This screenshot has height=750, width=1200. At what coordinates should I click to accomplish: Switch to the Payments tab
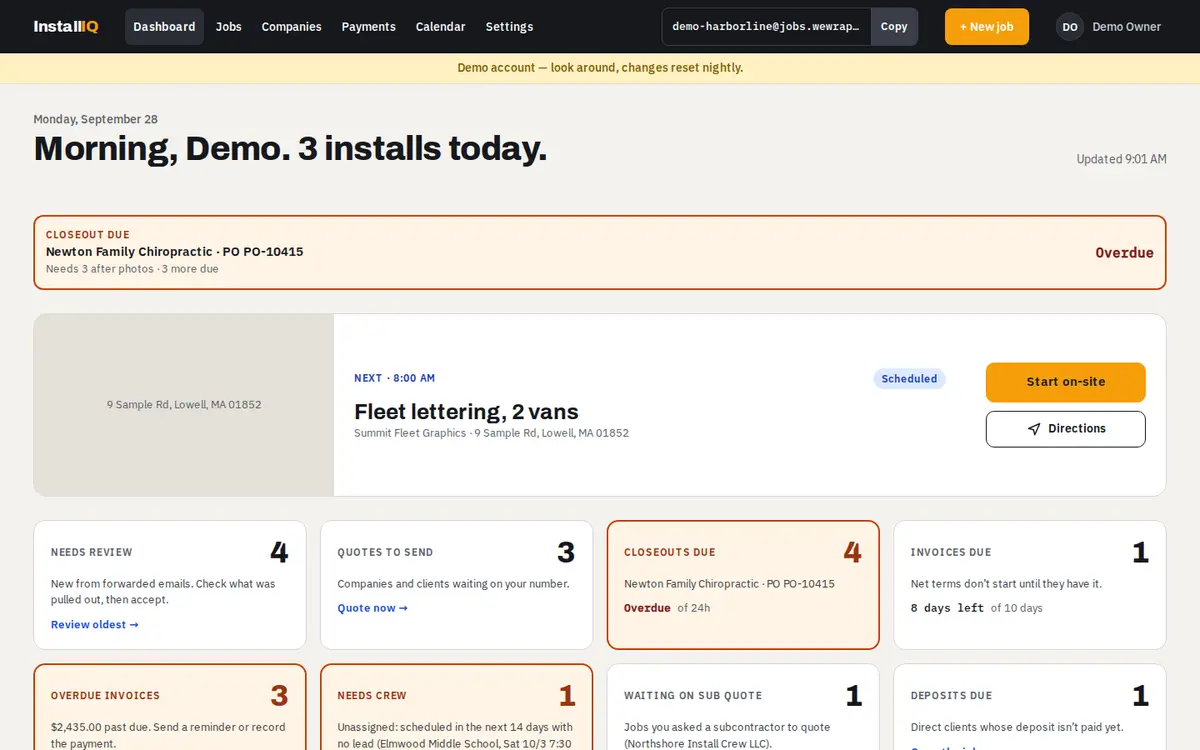click(368, 27)
